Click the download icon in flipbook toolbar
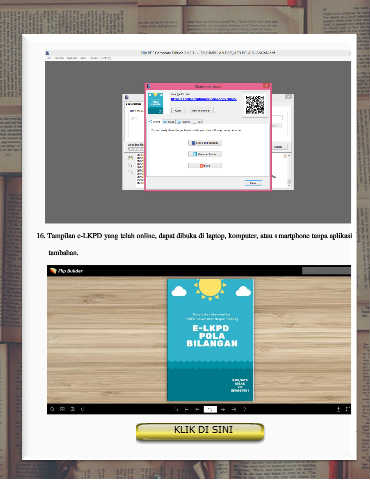Viewport: 370px width, 480px height. (338, 409)
